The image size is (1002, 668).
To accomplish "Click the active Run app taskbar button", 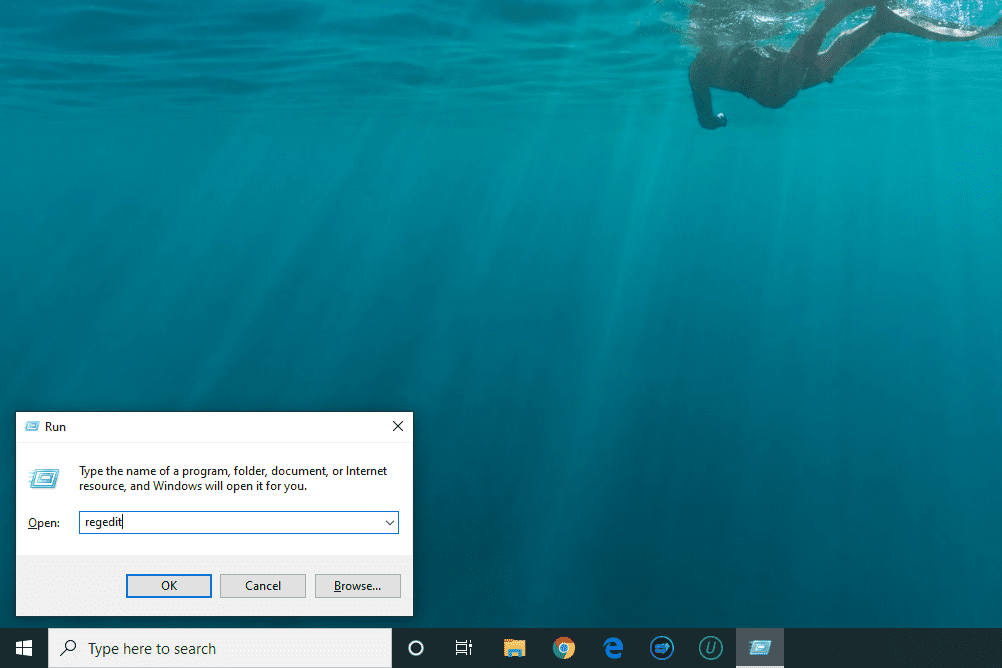I will point(760,648).
